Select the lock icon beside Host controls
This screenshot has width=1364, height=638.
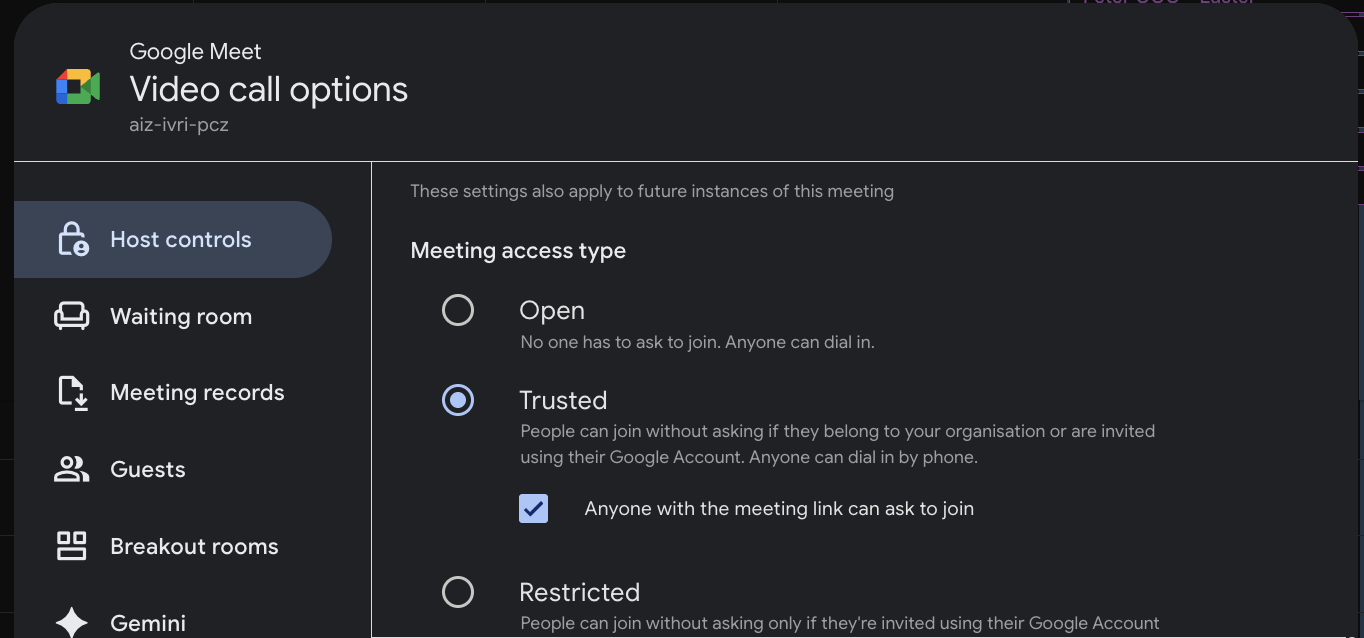(x=71, y=239)
